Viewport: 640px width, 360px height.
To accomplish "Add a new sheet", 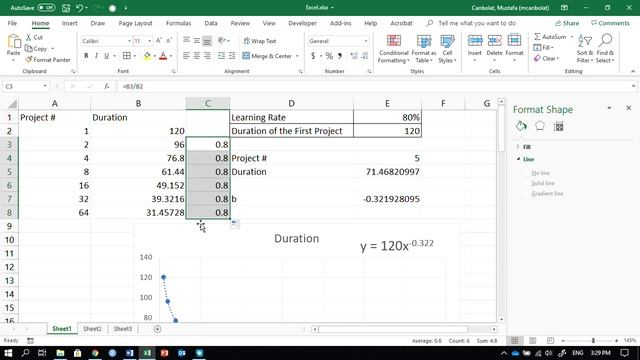I will tap(157, 329).
